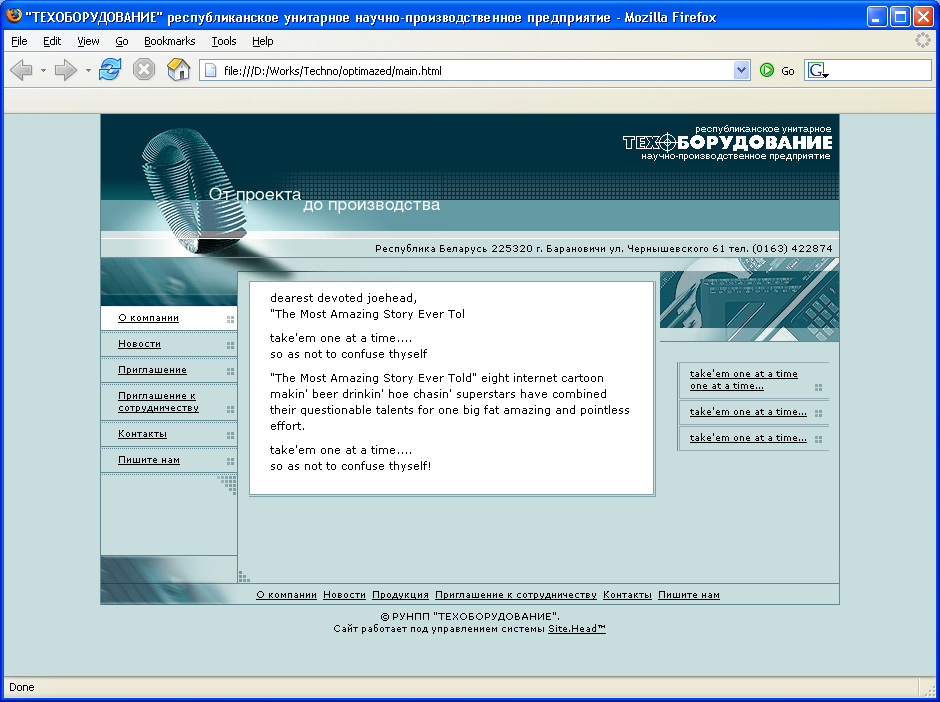Open the Bookmarks menu
Image resolution: width=940 pixels, height=702 pixels.
click(169, 41)
